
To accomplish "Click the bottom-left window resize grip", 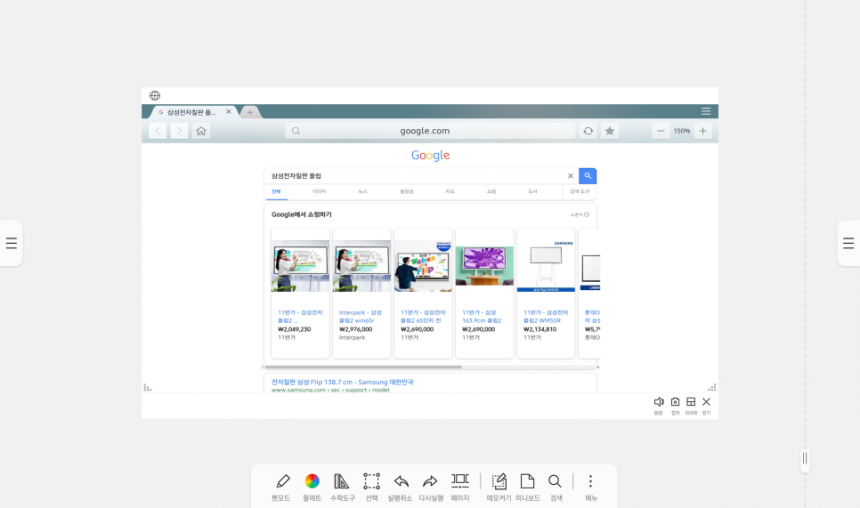I will [x=147, y=387].
